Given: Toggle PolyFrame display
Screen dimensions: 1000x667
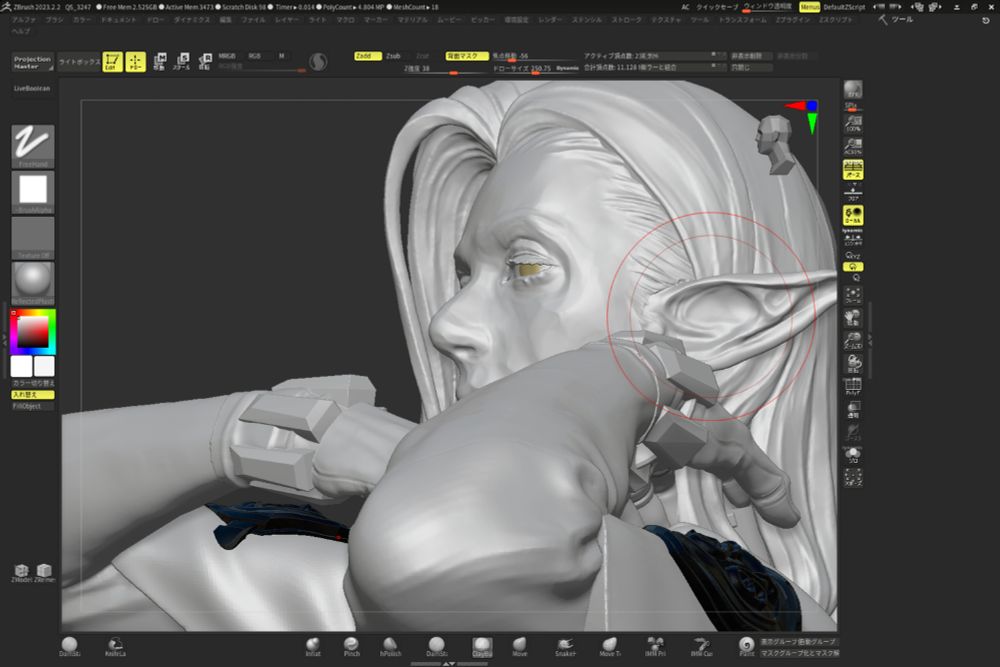Looking at the screenshot, I should (x=853, y=387).
